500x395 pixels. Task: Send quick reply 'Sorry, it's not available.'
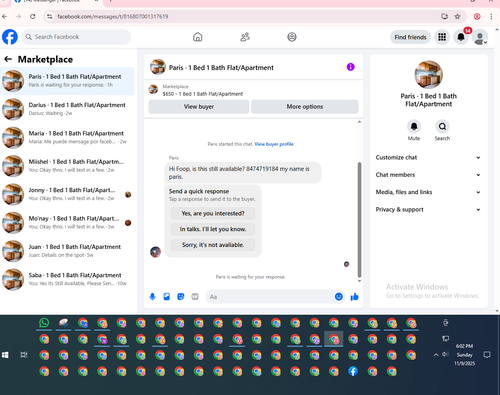(213, 245)
